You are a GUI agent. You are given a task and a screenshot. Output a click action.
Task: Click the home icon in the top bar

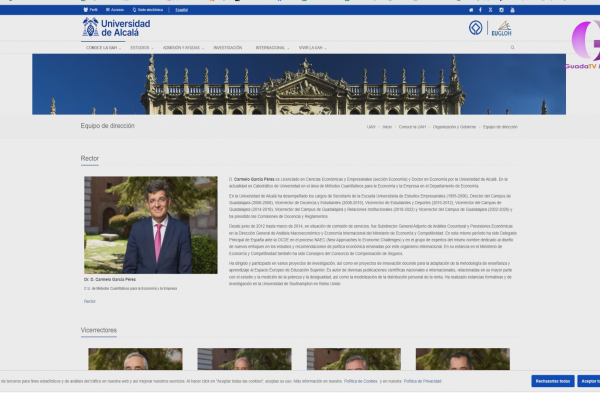click(x=471, y=10)
